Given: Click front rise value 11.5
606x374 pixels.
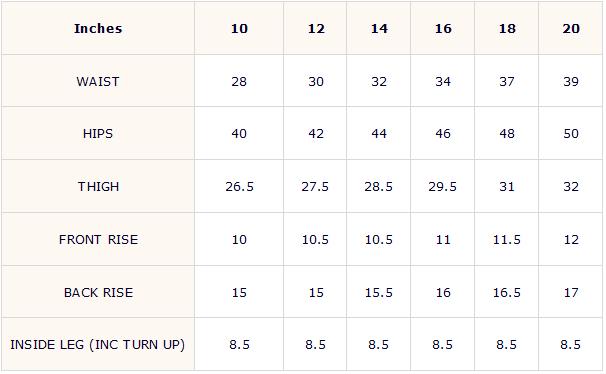Looking at the screenshot, I should [507, 240].
